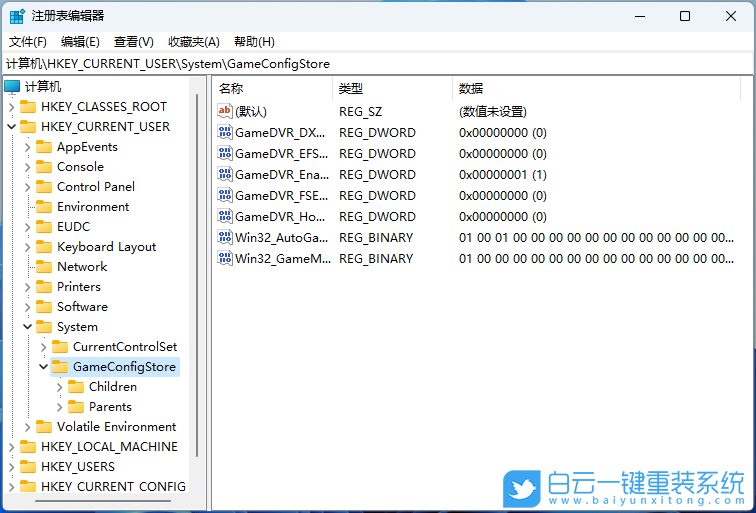Click the Win32_GameM... REG_BINARY type cell

pyautogui.click(x=376, y=258)
